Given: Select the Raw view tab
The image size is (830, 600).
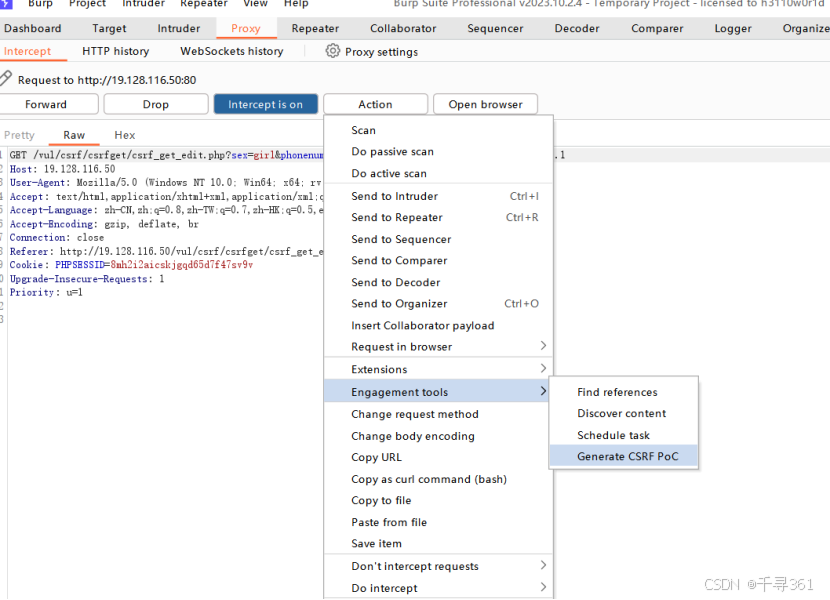Looking at the screenshot, I should click(74, 135).
